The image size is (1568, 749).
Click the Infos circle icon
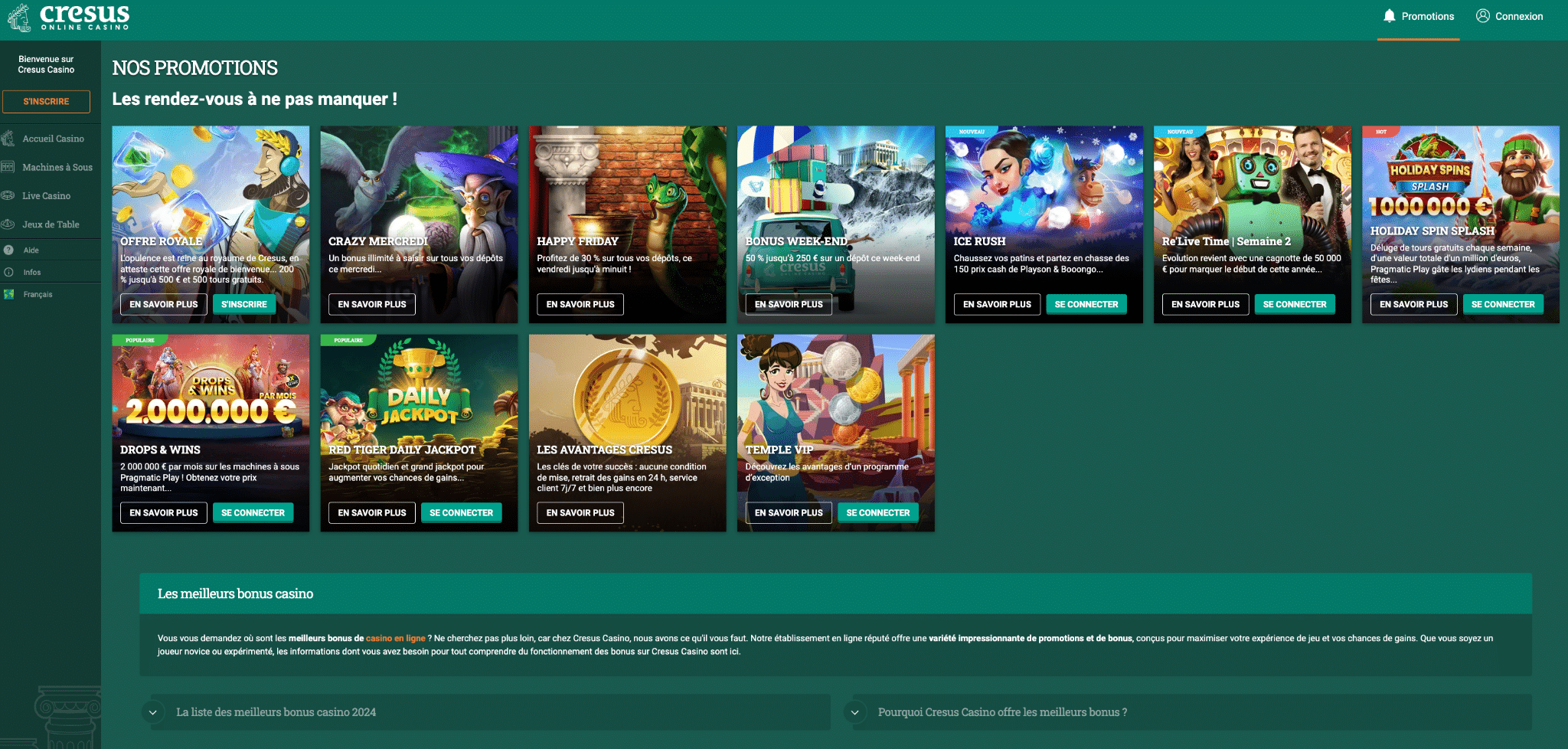[8, 272]
